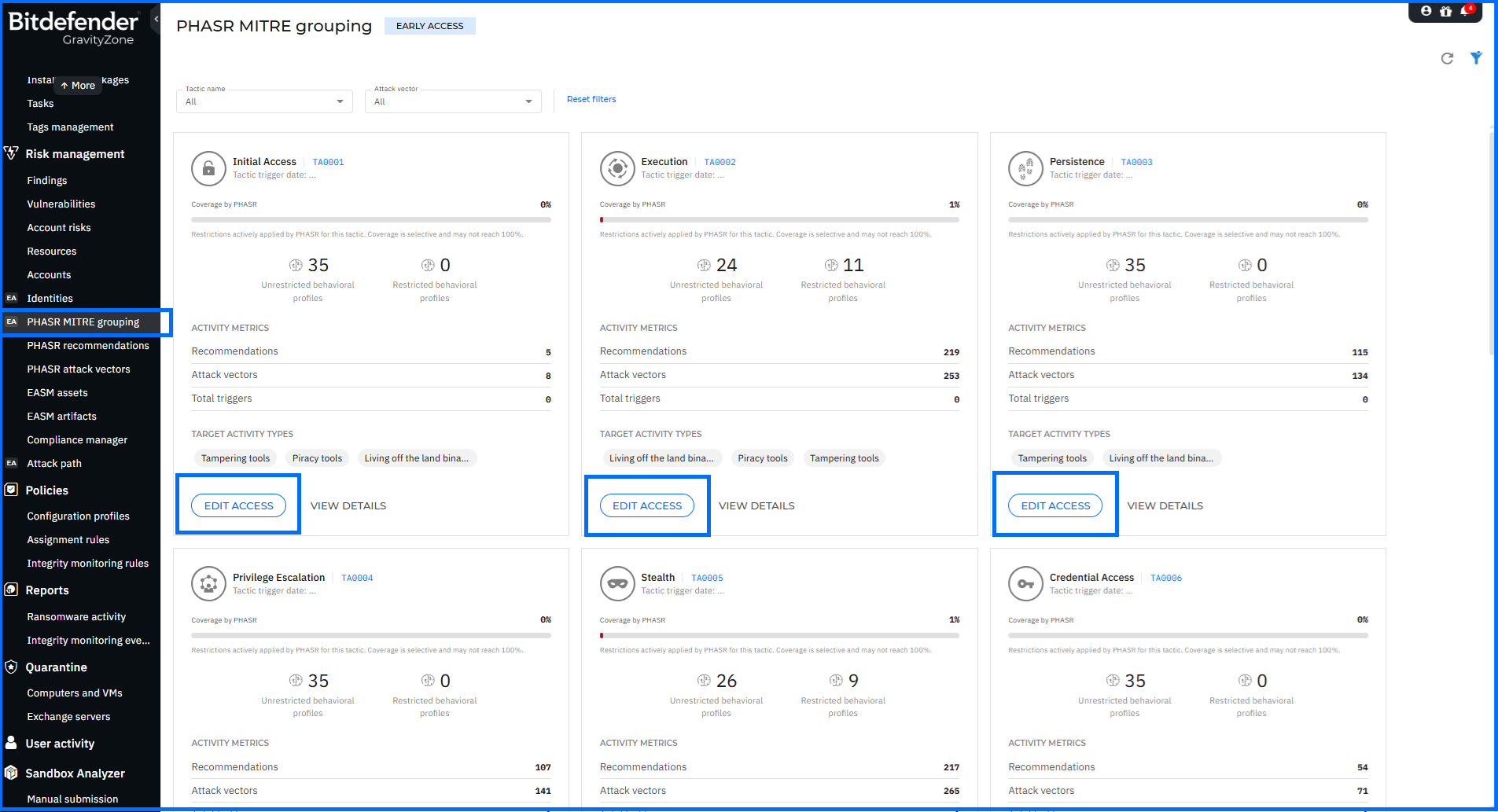Screen dimensions: 1498x812
Task: Navigate to Compliance manager
Action: click(x=77, y=439)
